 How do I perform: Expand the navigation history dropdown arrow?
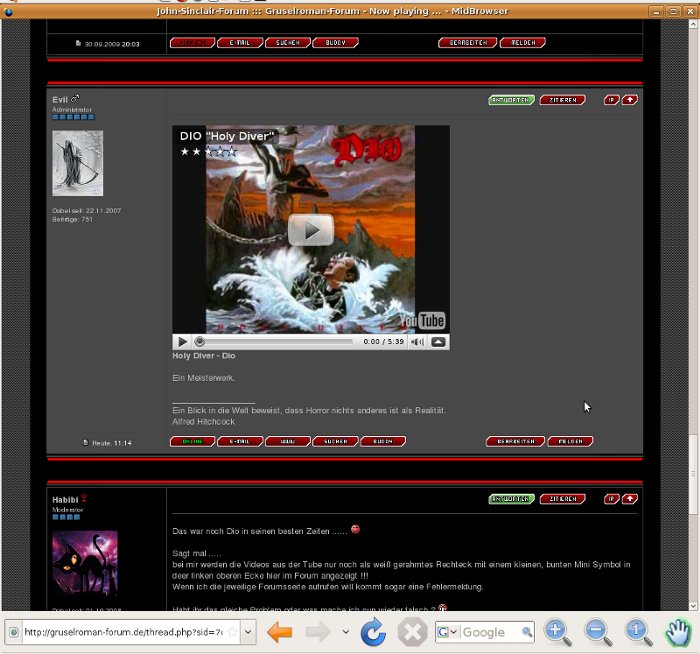pos(346,632)
